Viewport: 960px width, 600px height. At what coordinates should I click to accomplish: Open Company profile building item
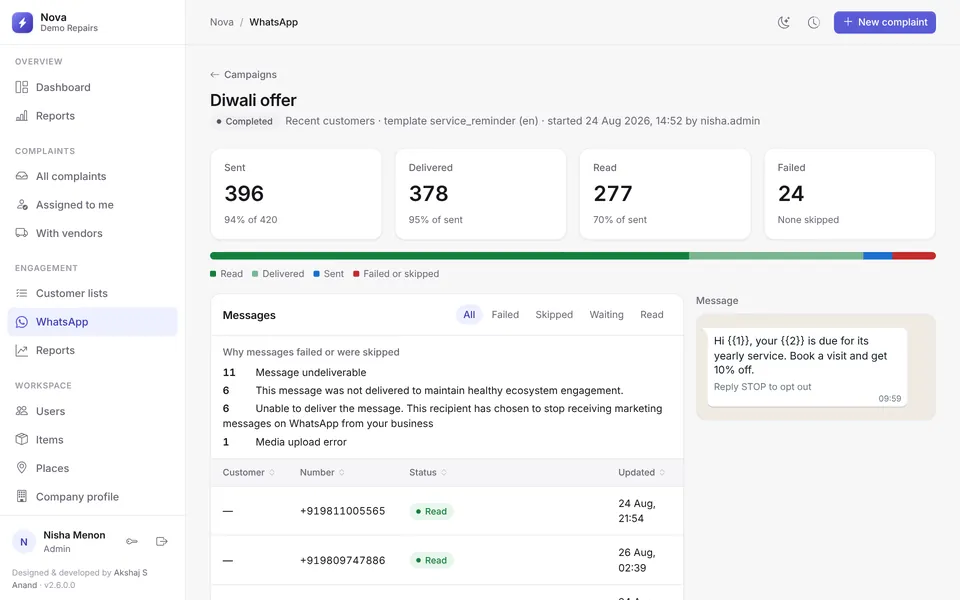pyautogui.click(x=92, y=497)
